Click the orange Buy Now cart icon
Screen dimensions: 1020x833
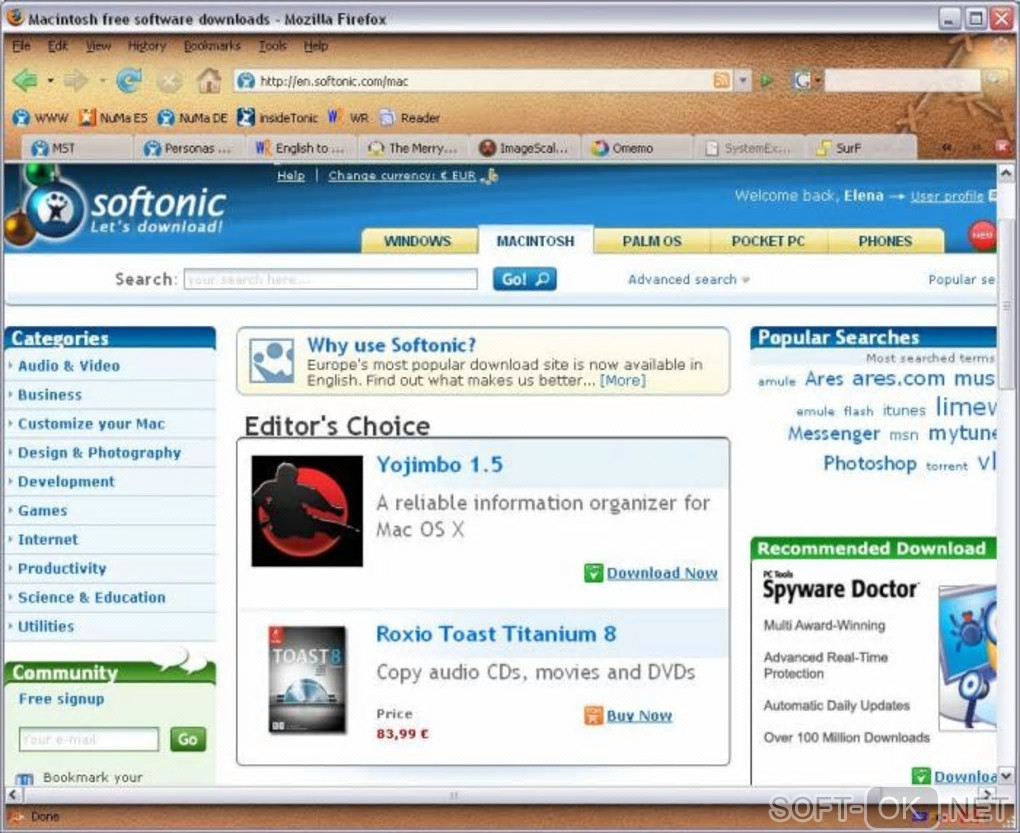[x=593, y=715]
